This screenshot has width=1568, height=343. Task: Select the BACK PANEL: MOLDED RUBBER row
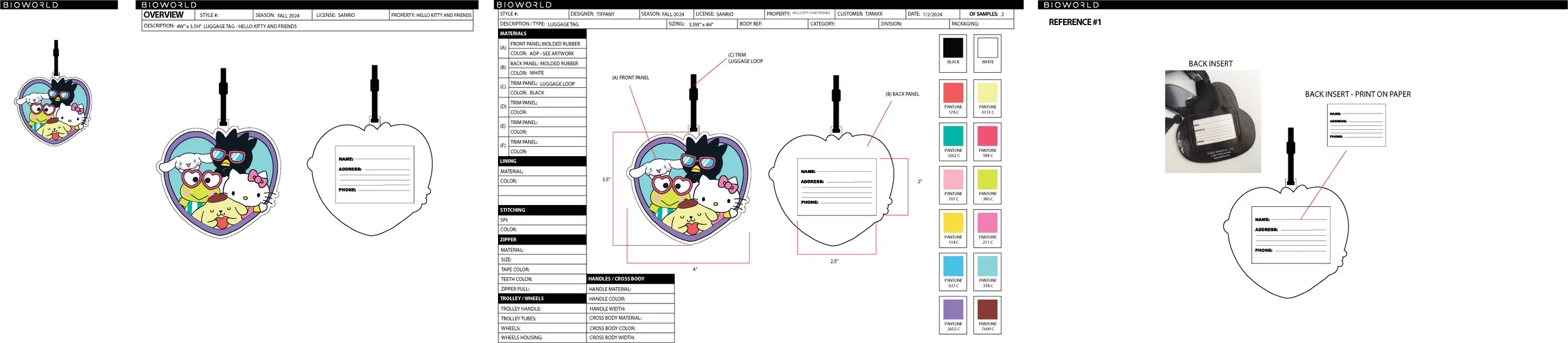pyautogui.click(x=548, y=63)
